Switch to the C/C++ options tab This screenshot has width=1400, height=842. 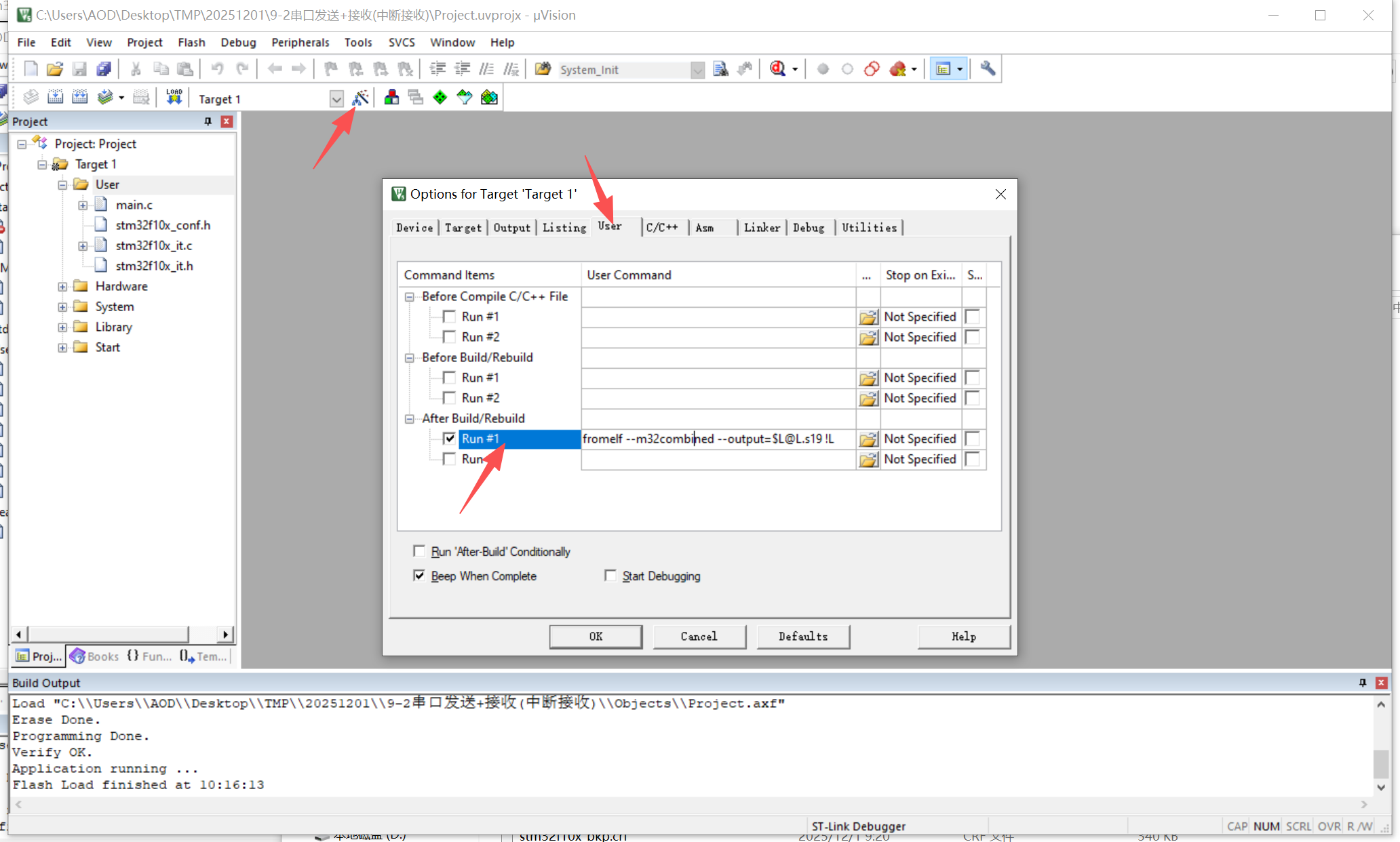pos(661,228)
